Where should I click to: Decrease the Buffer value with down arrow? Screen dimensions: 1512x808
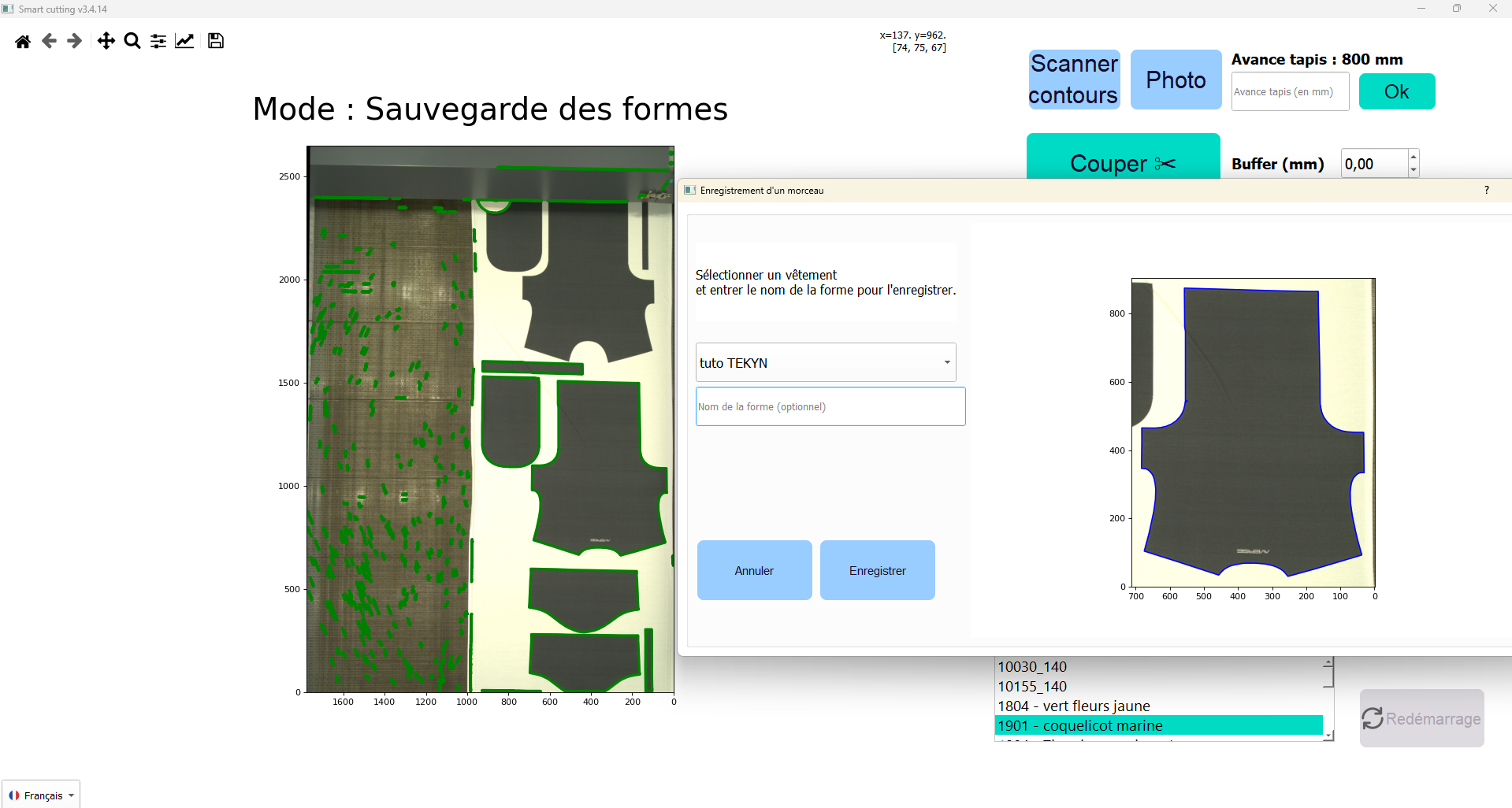pos(1414,170)
